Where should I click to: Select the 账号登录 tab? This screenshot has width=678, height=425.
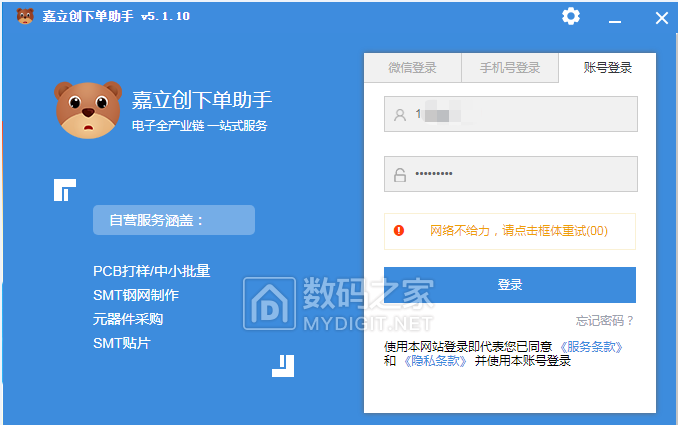click(x=608, y=68)
